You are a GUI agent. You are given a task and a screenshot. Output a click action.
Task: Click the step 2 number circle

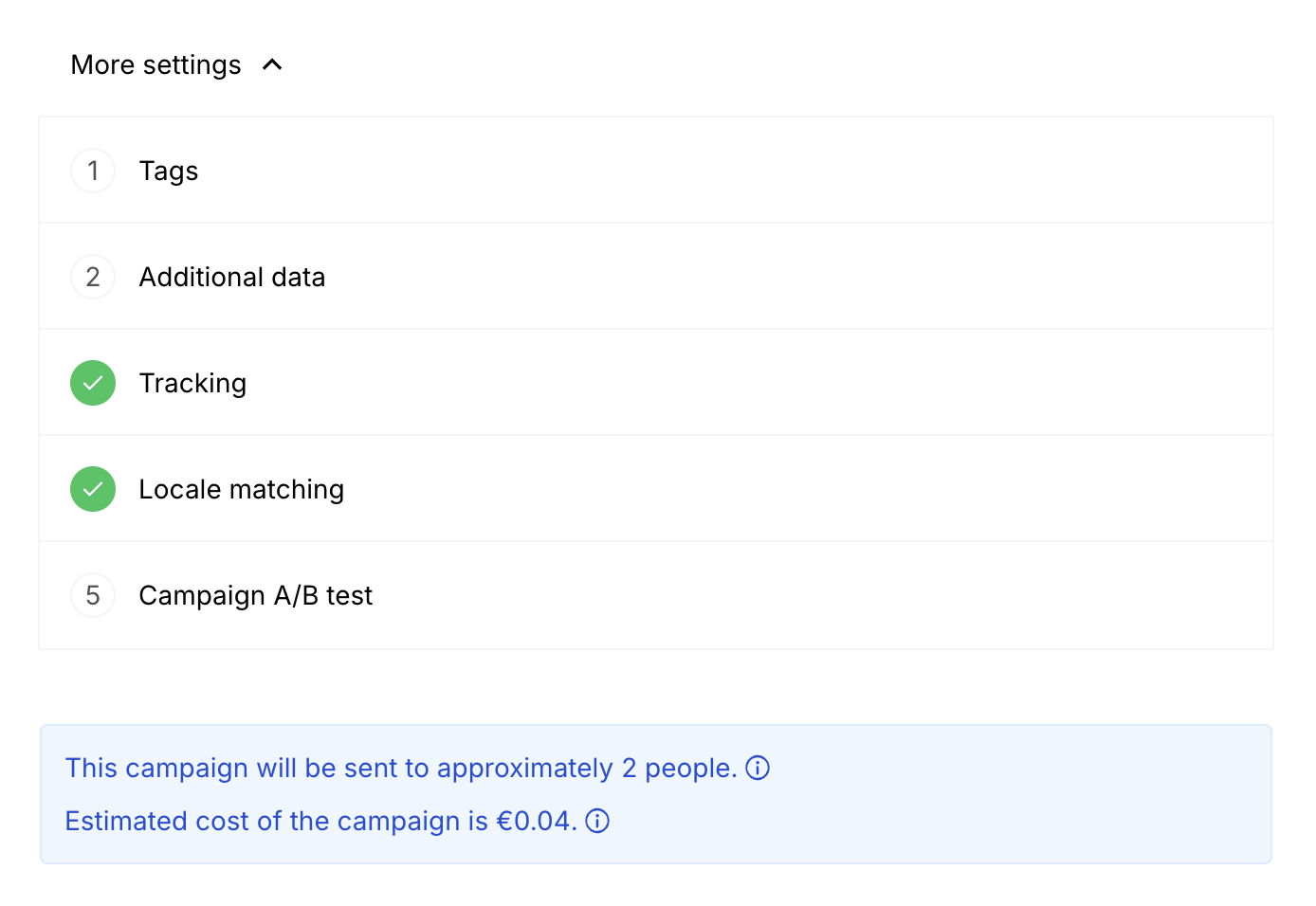click(93, 277)
